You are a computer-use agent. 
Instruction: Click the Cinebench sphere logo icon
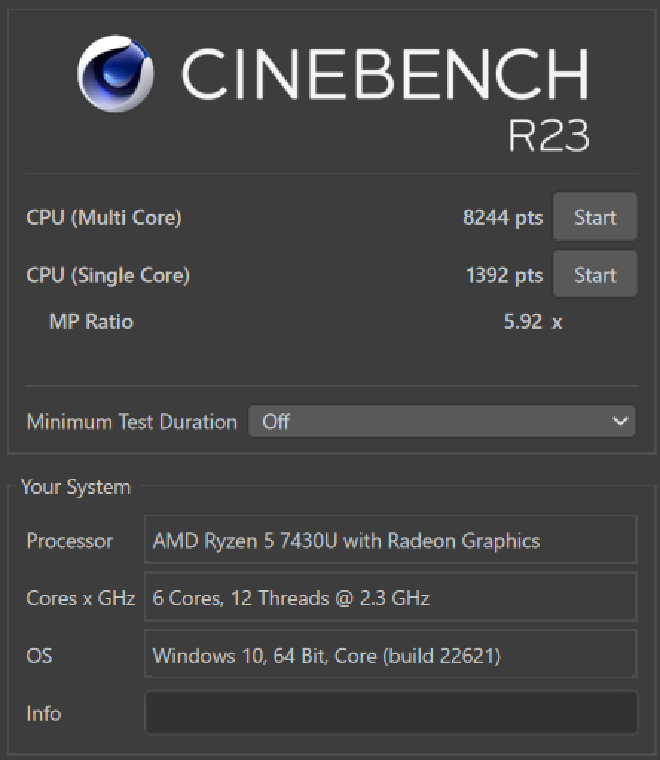tap(116, 75)
